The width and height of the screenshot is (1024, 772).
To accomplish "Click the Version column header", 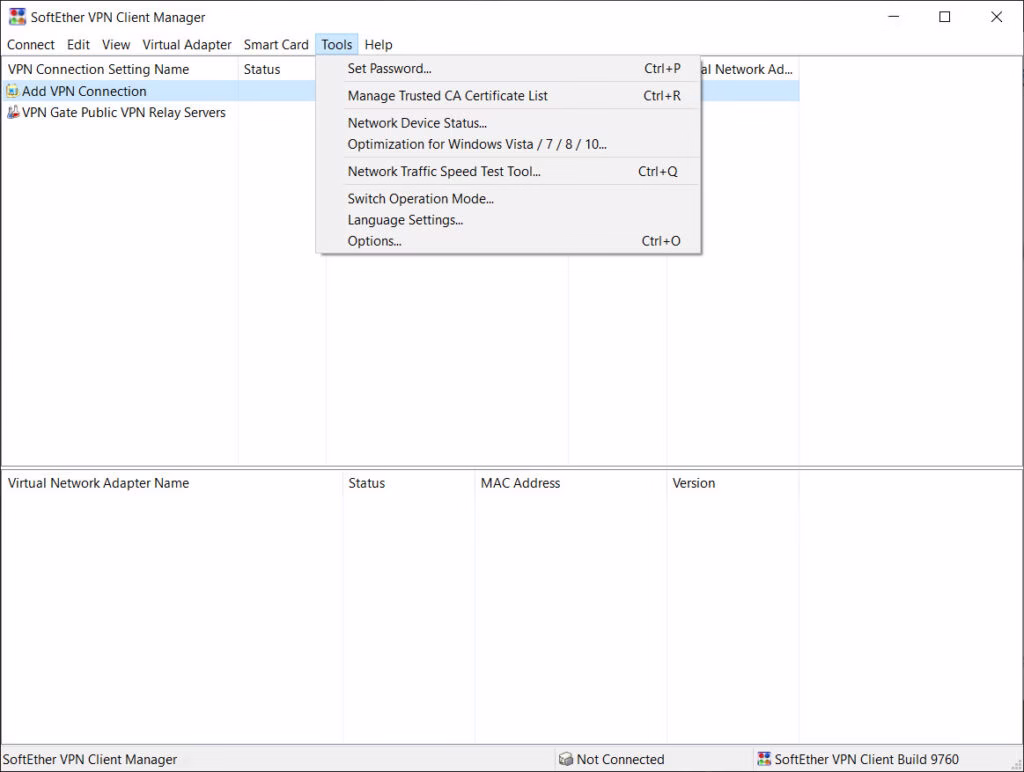I will 733,483.
